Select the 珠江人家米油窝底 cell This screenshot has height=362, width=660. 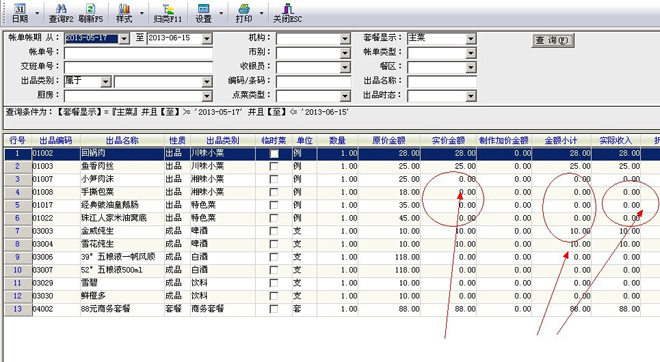[x=122, y=218]
